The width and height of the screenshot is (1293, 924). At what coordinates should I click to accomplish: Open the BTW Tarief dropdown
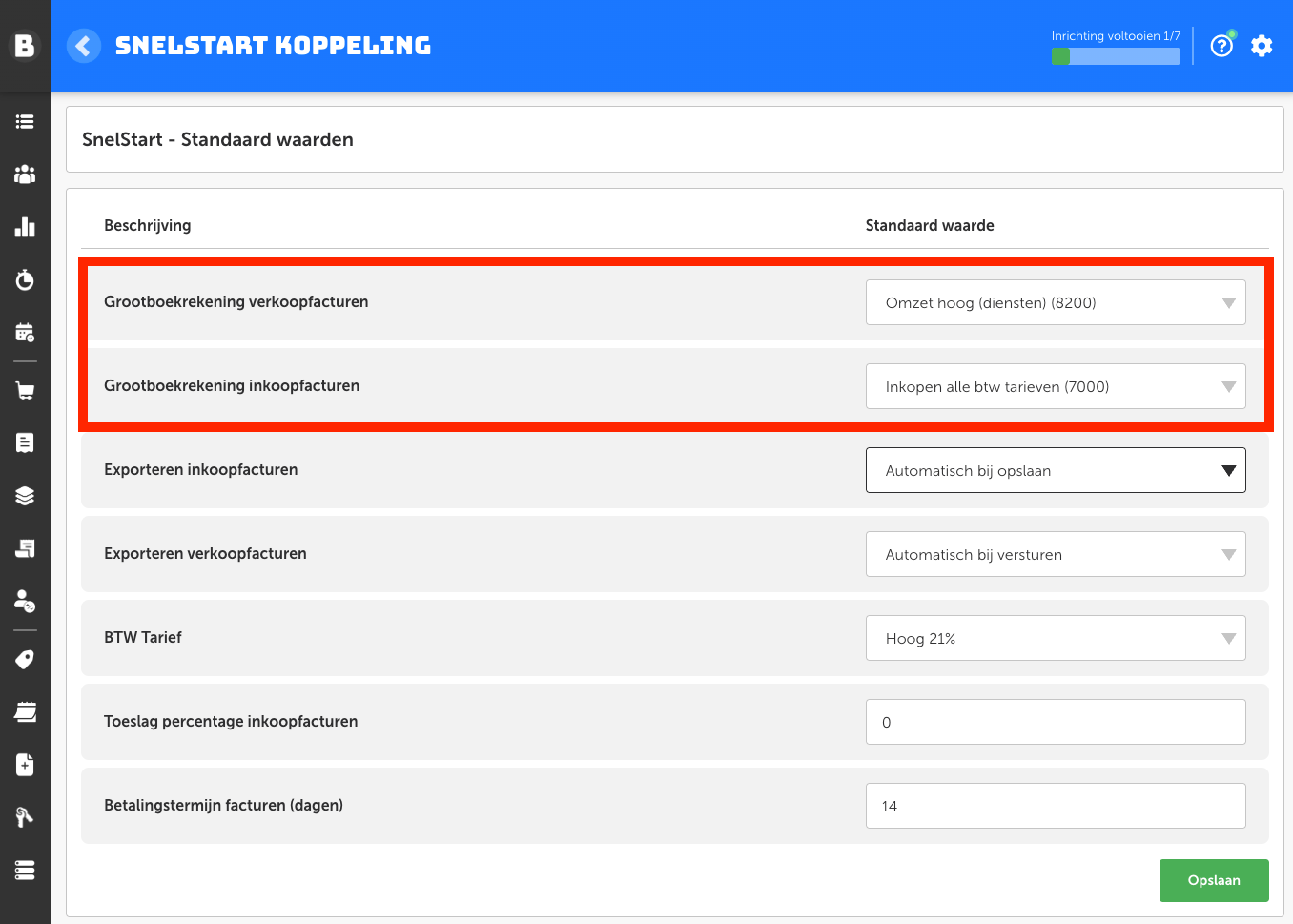tap(1056, 638)
